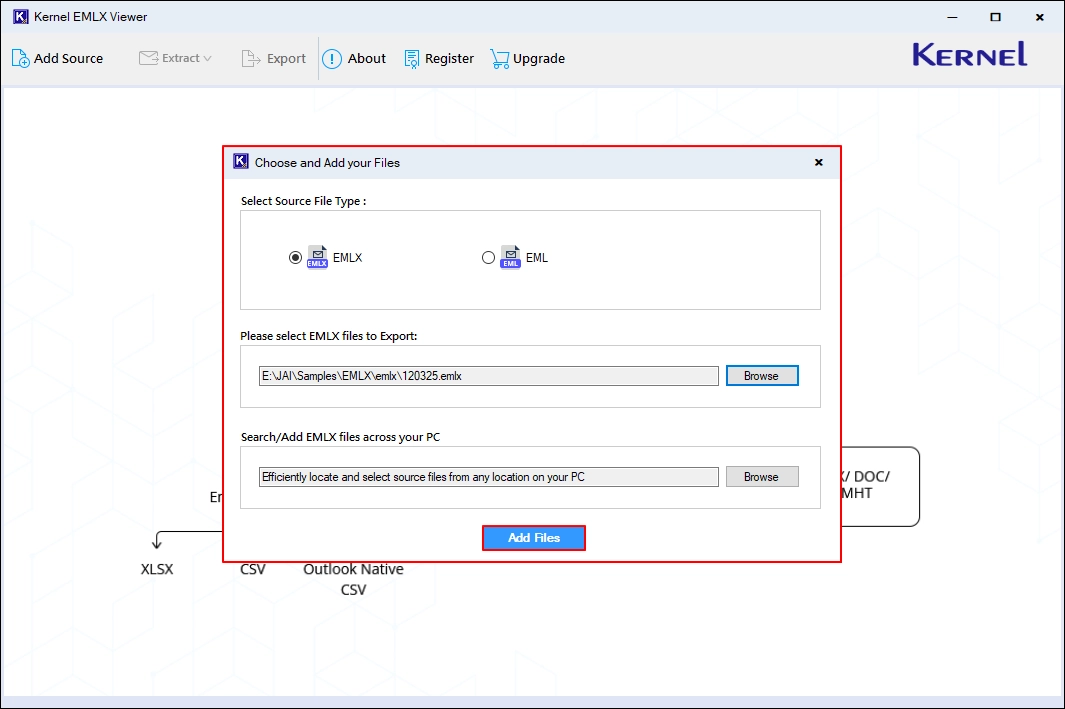Click the Add Files button
Screen dimensions: 1065x709
point(534,538)
